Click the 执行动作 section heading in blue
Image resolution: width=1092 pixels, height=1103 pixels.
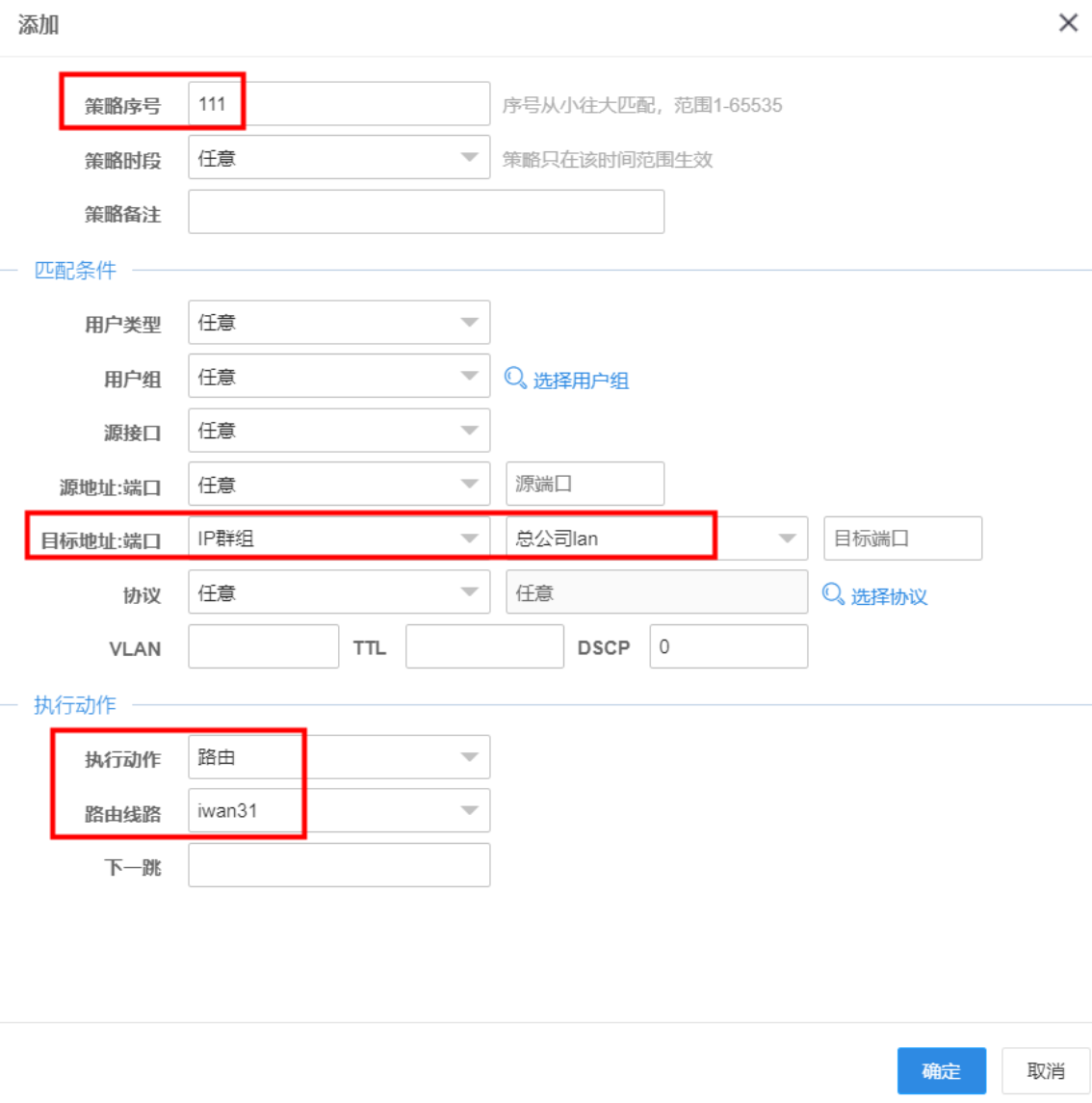pyautogui.click(x=75, y=705)
